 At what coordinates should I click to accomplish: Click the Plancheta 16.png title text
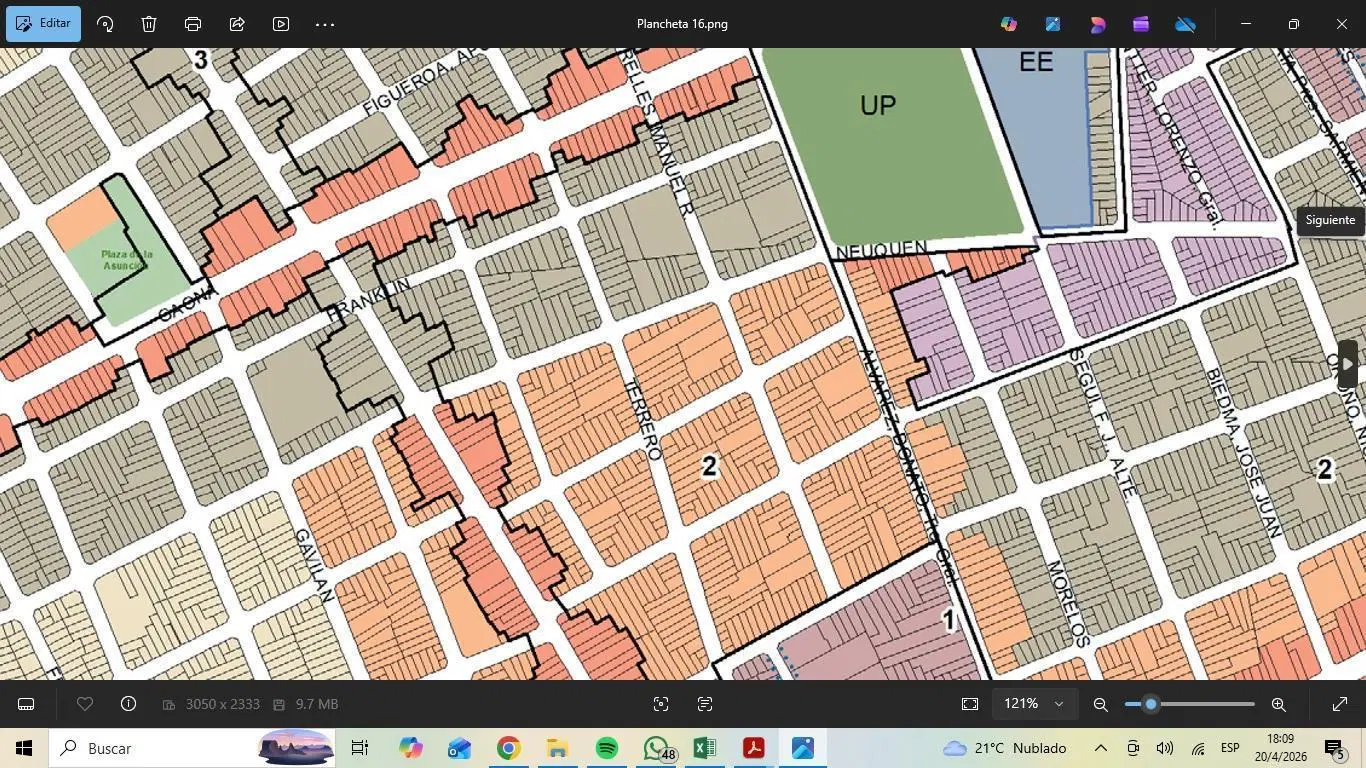pos(682,24)
